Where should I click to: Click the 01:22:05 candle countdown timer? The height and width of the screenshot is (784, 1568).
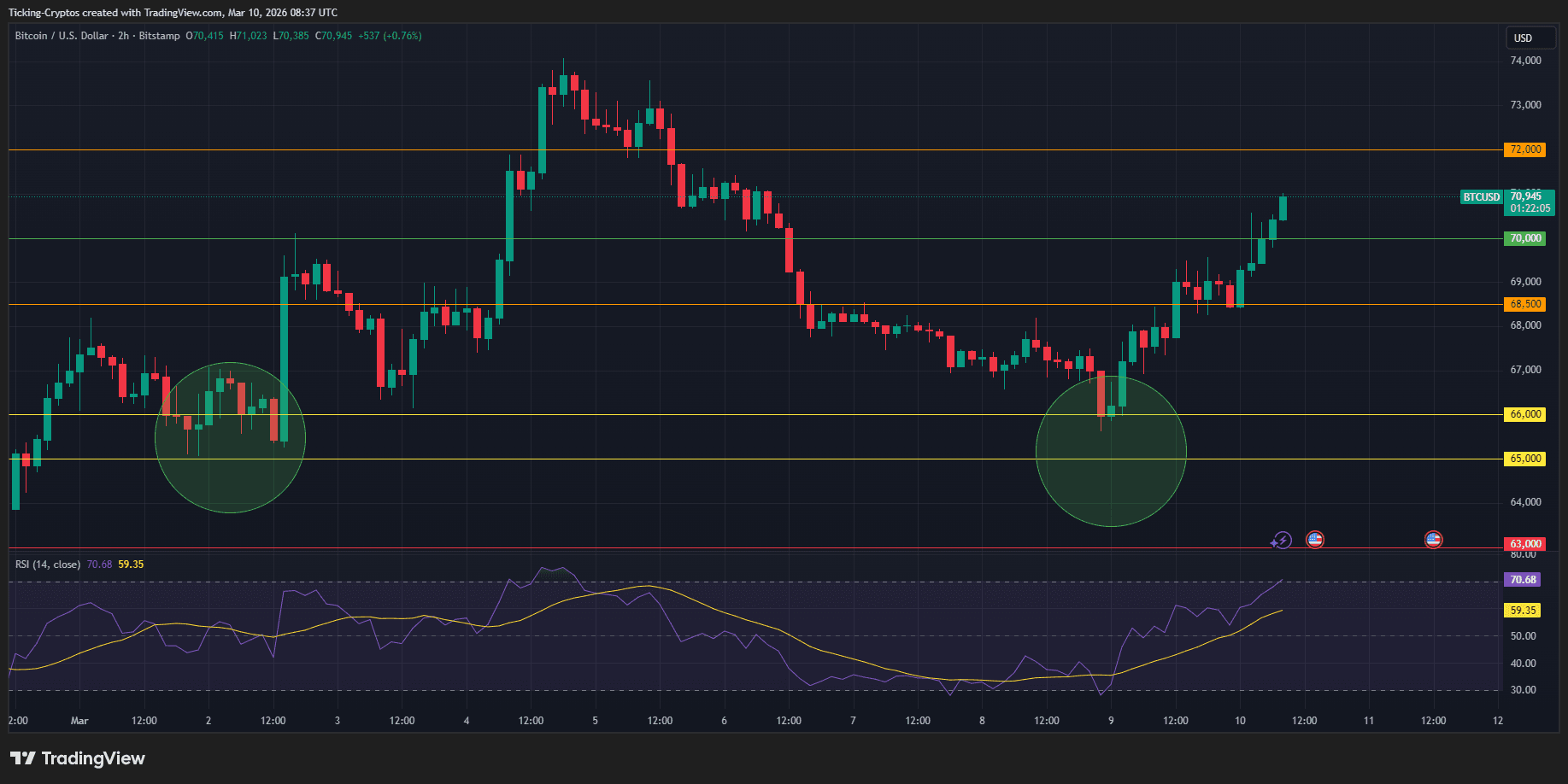1530,209
